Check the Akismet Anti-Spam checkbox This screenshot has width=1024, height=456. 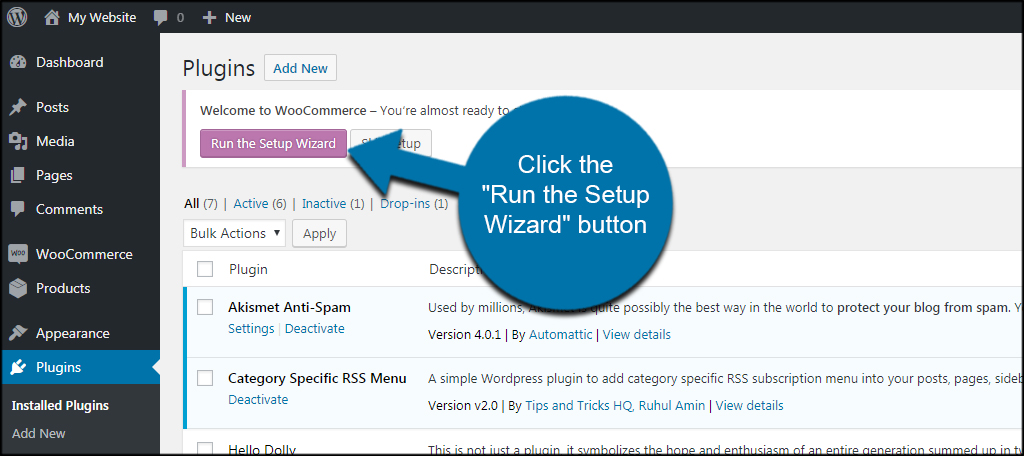click(205, 307)
